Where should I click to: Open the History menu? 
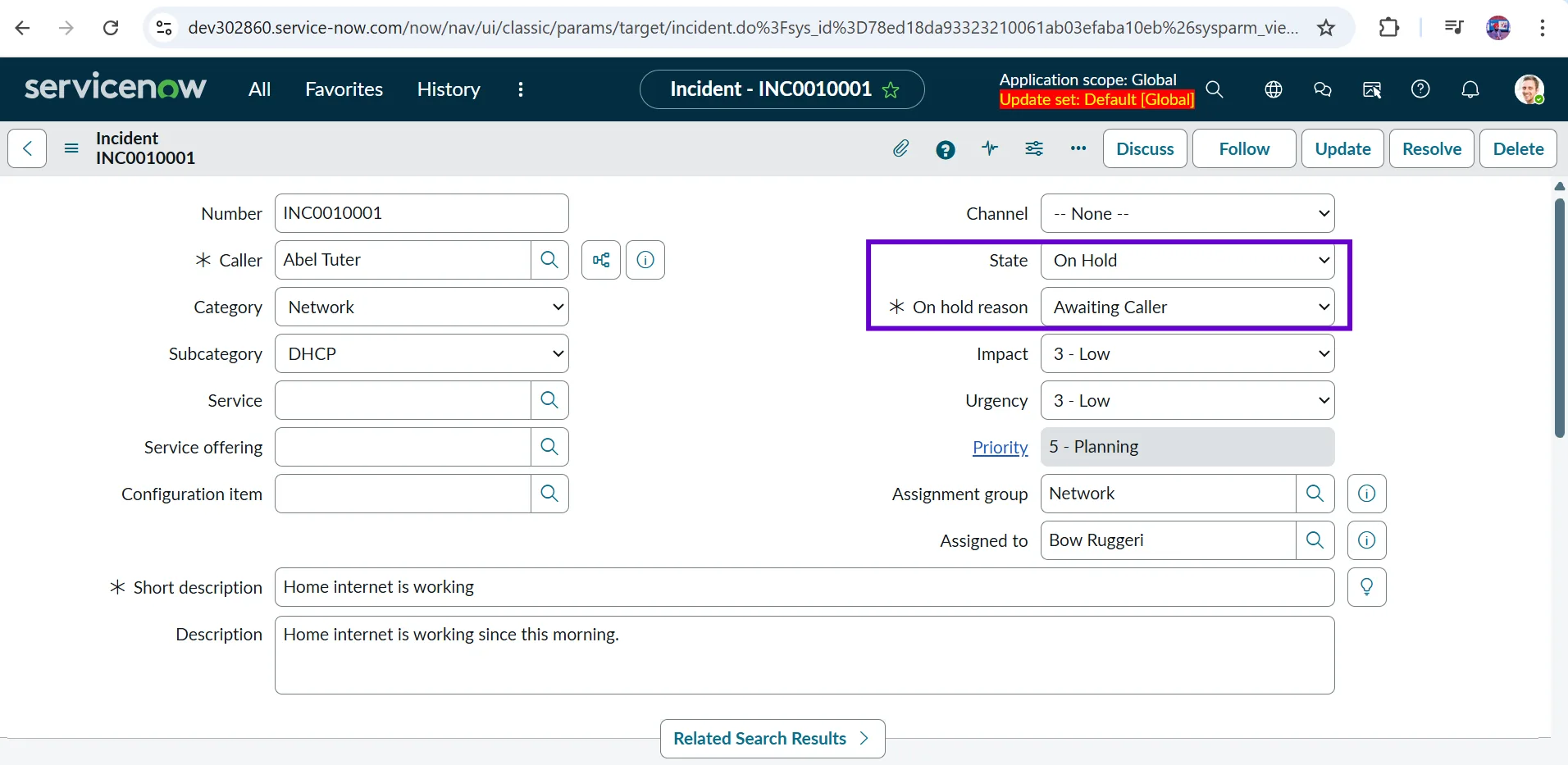coord(448,89)
